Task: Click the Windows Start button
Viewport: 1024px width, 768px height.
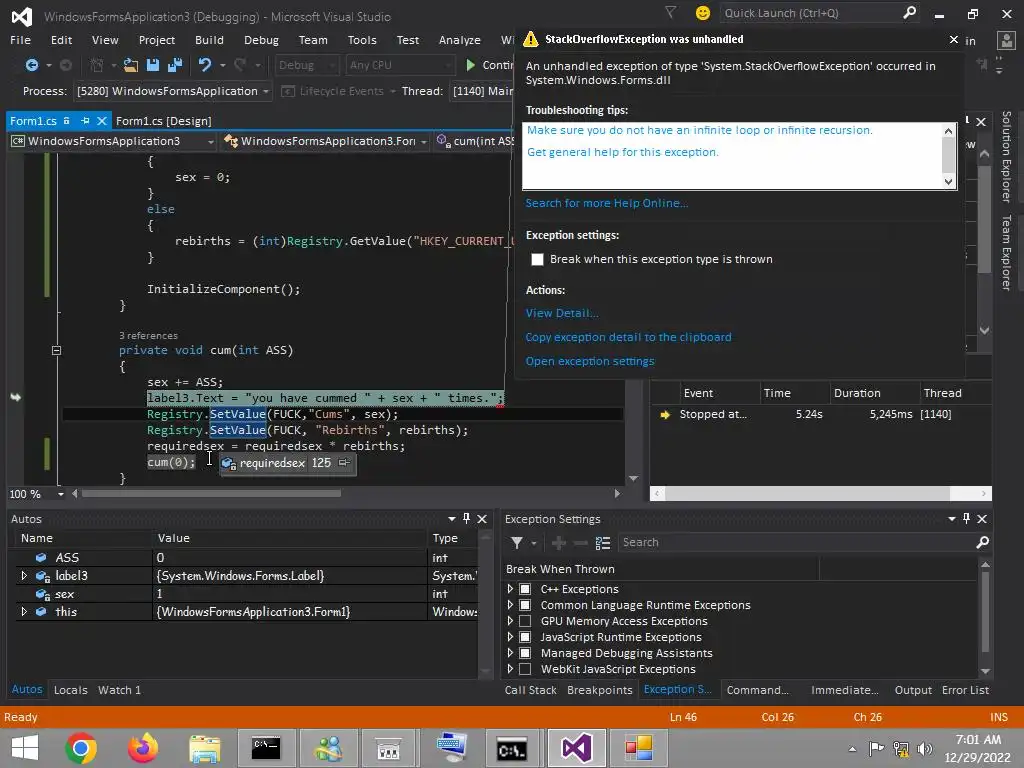Action: coord(25,748)
